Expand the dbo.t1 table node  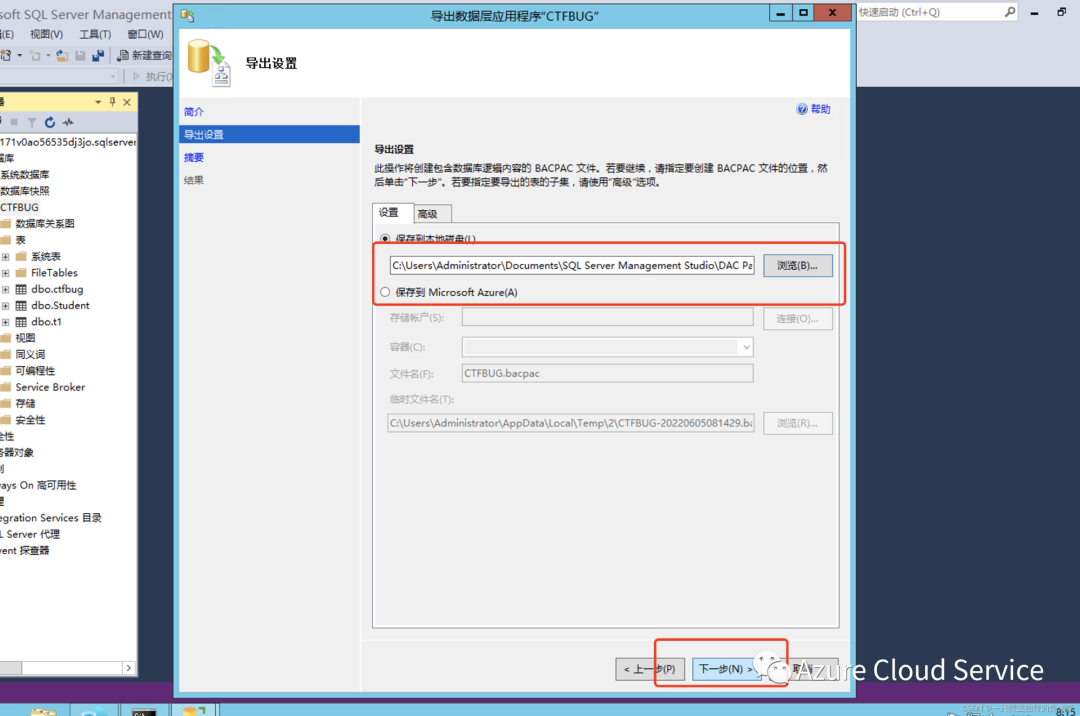pyautogui.click(x=6, y=322)
